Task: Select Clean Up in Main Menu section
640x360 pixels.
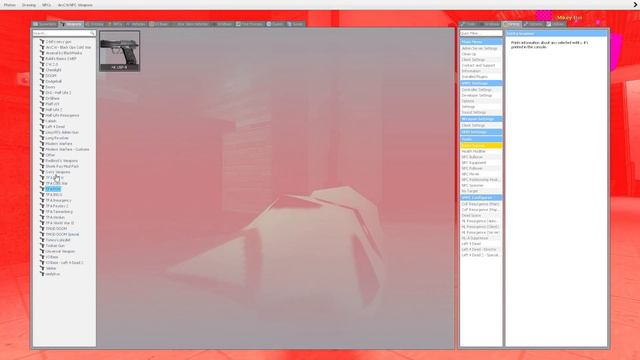Action: point(481,54)
